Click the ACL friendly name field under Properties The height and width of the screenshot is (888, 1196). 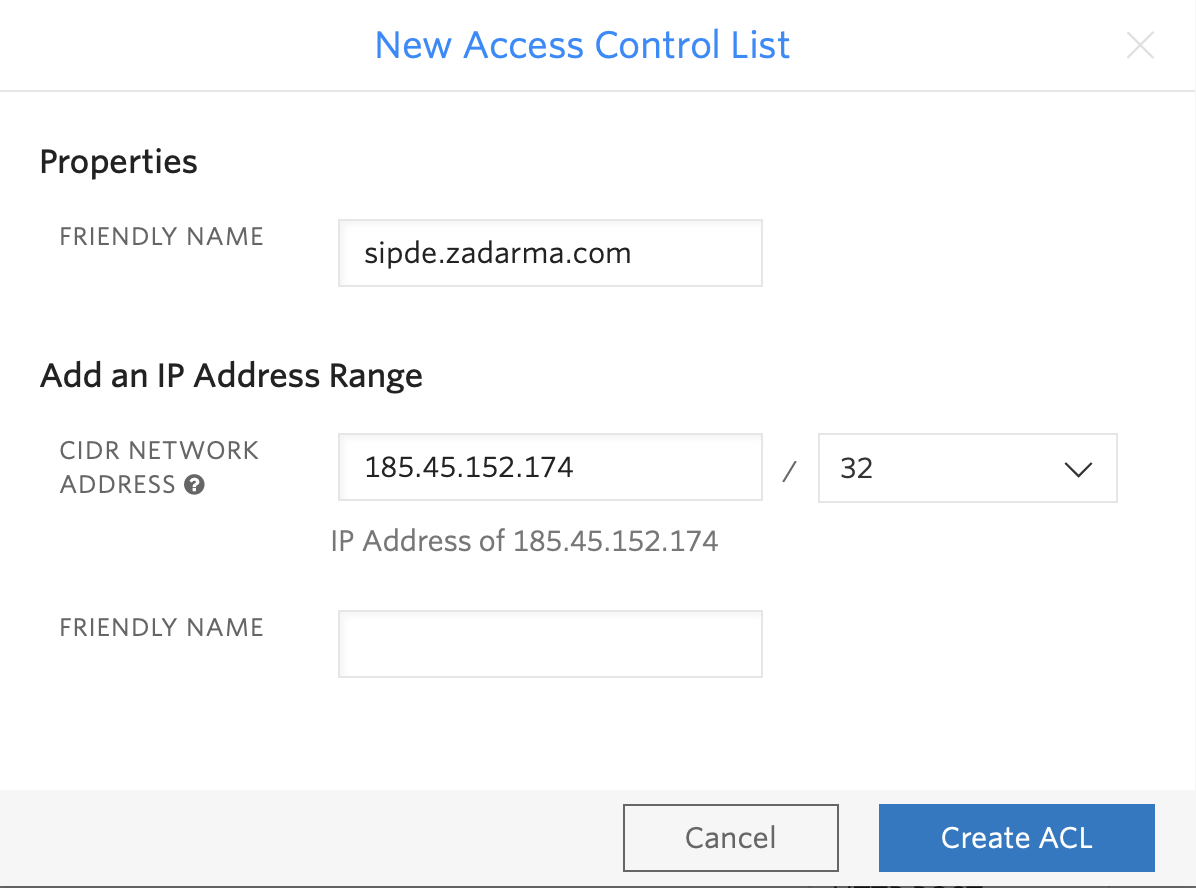tap(550, 253)
